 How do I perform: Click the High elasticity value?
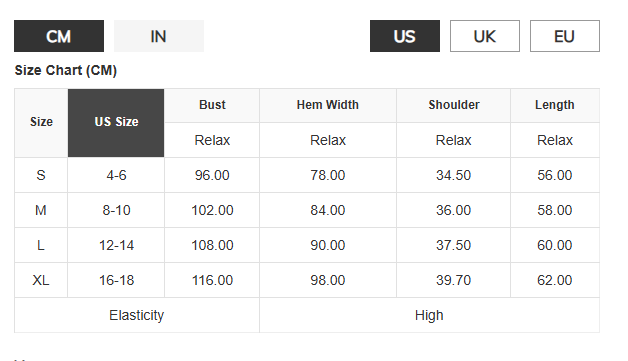[429, 315]
